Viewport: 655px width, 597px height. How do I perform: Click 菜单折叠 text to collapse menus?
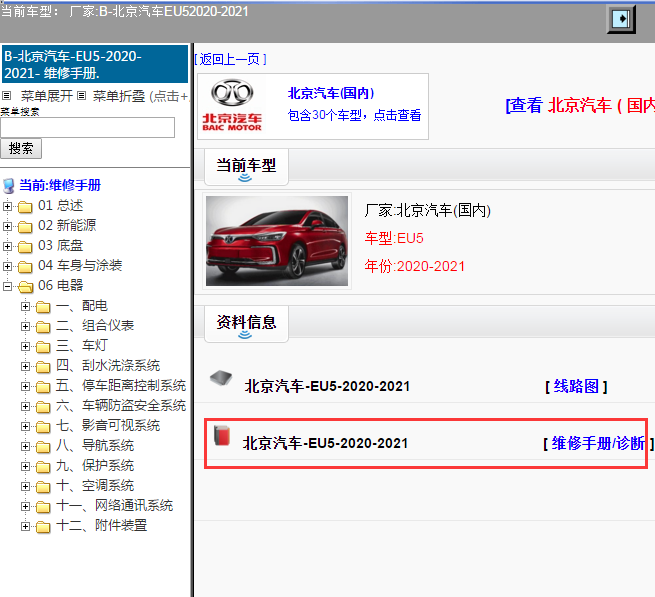119,96
